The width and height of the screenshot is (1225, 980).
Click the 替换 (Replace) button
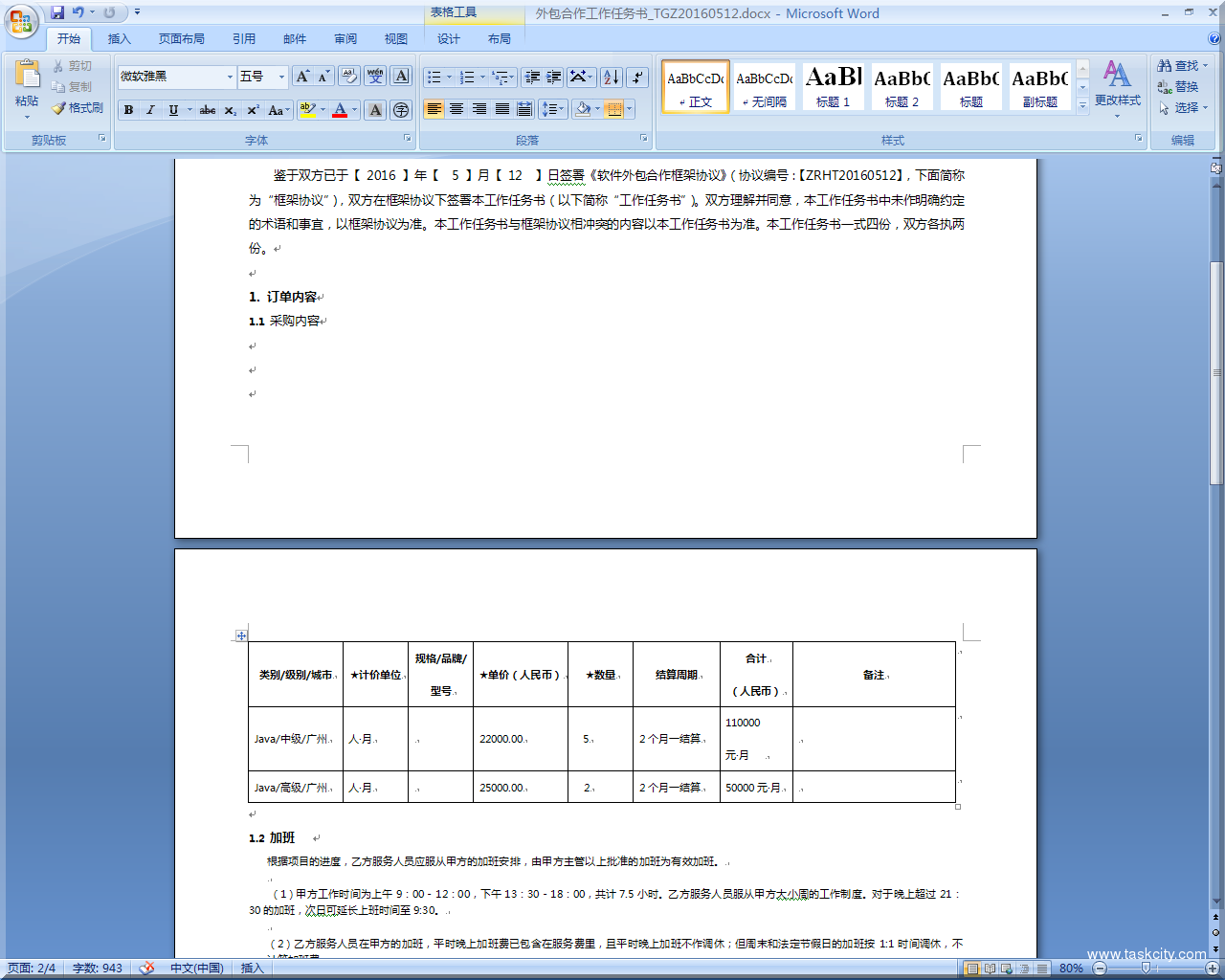1178,87
